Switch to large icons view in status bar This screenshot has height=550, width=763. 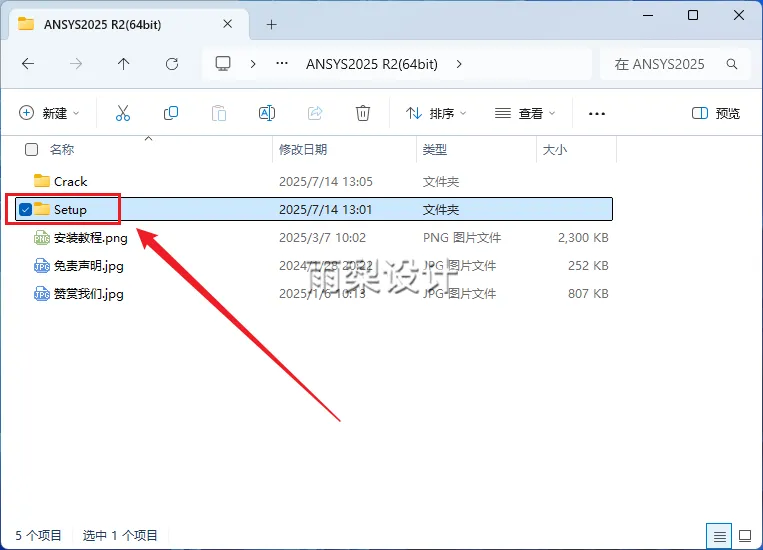[x=745, y=536]
